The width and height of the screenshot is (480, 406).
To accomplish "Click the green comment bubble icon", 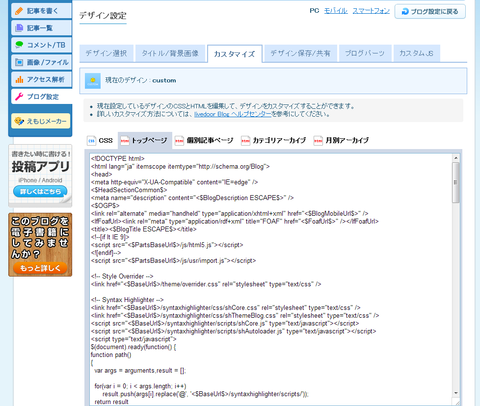I will [19, 45].
